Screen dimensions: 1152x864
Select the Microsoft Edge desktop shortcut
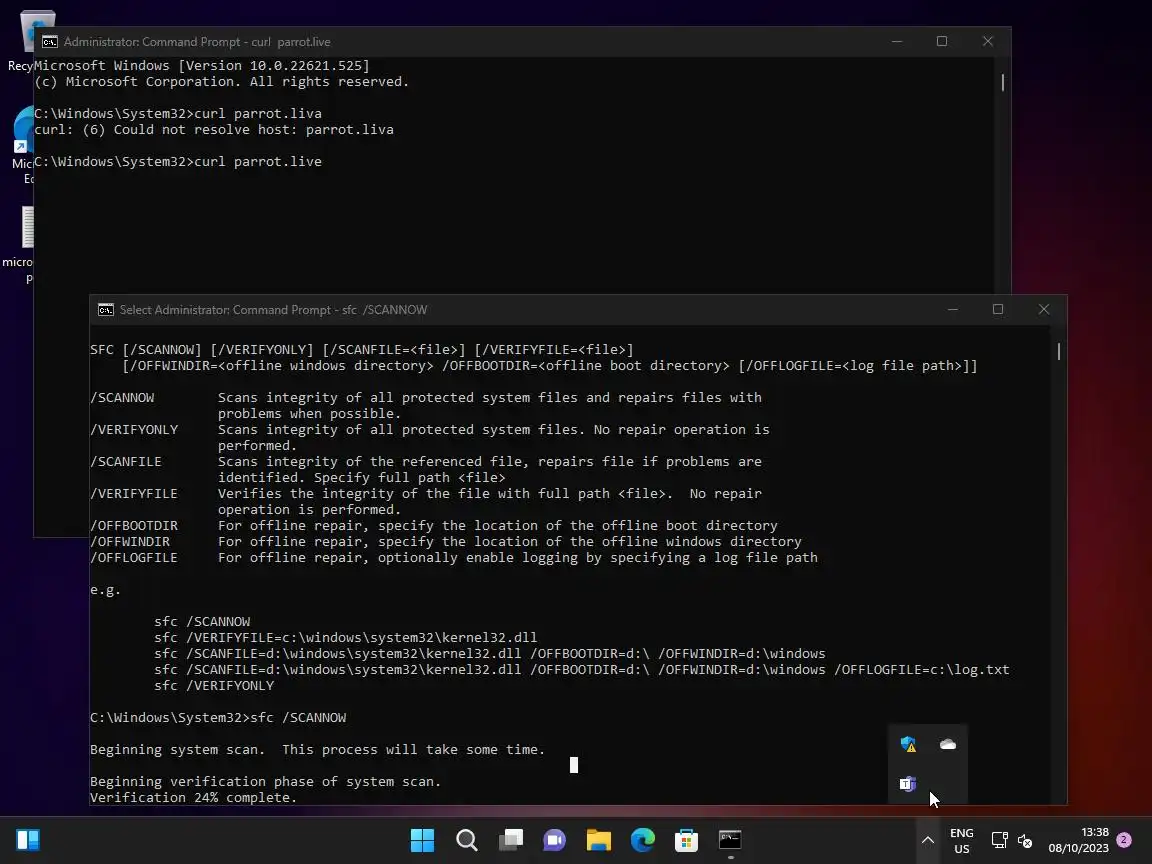tap(21, 145)
